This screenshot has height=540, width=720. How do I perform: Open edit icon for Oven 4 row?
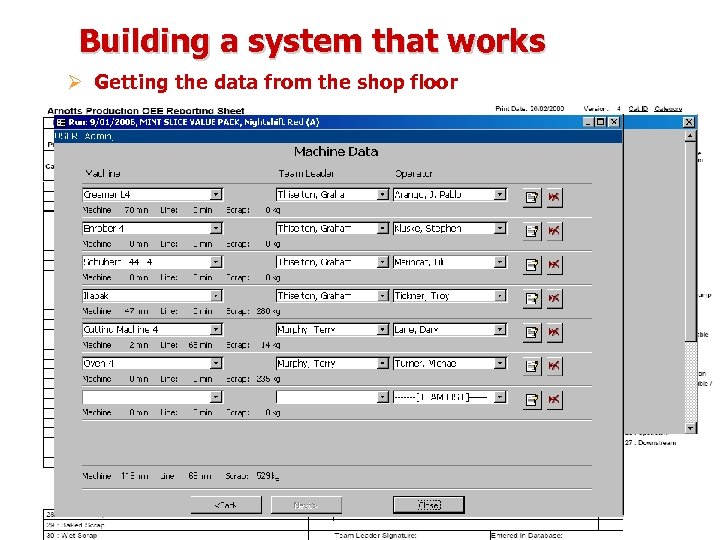click(x=532, y=366)
